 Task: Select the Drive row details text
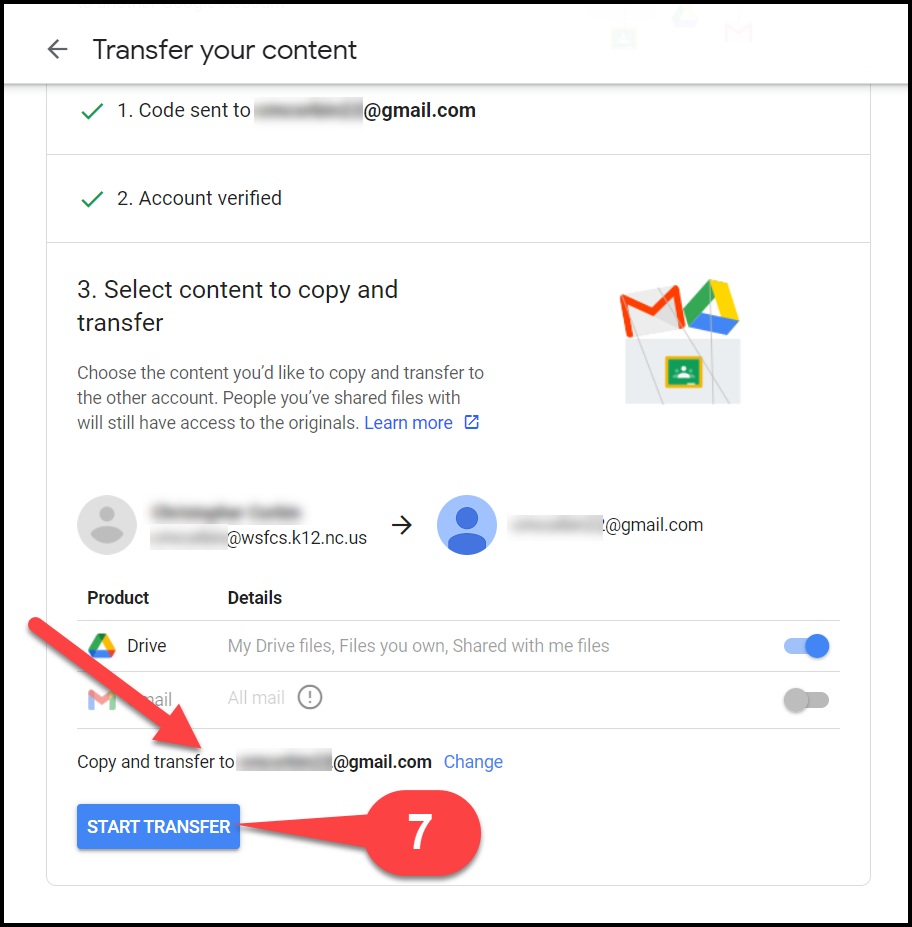tap(418, 646)
